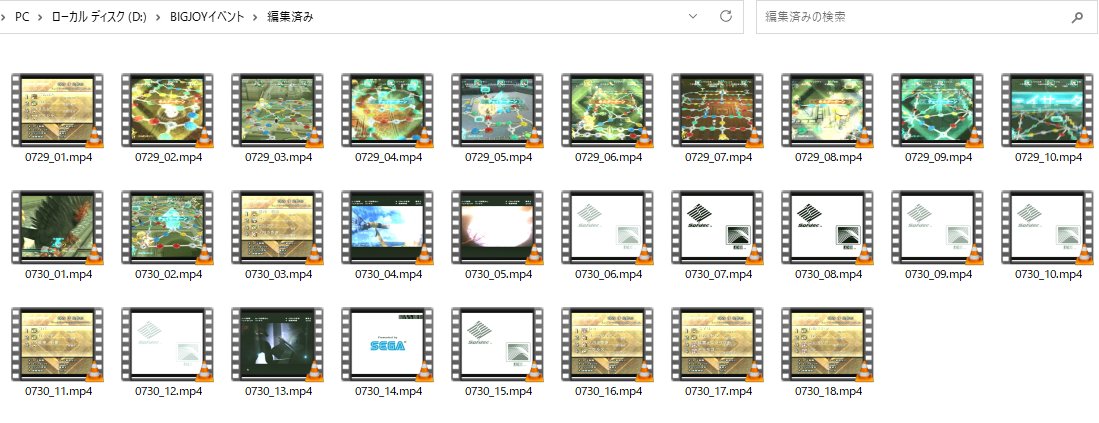Select the 0730_10.mp4 video thumbnail

click(x=1048, y=228)
